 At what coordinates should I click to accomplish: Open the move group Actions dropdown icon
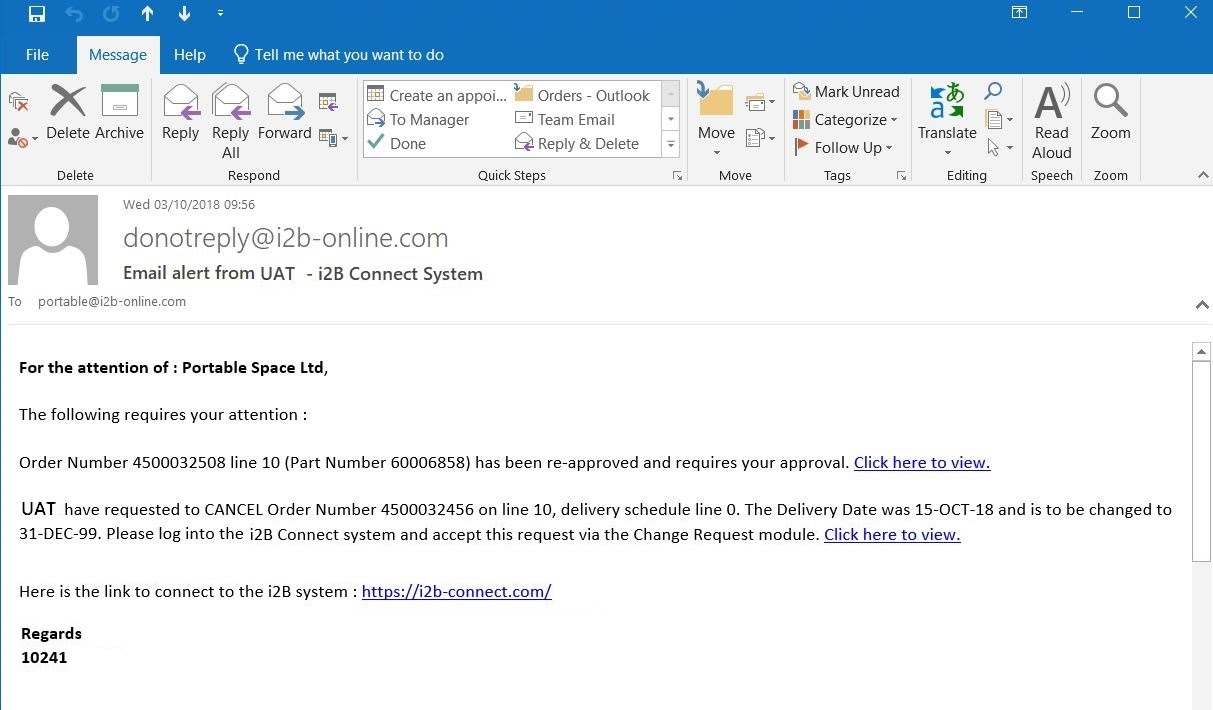(x=760, y=137)
